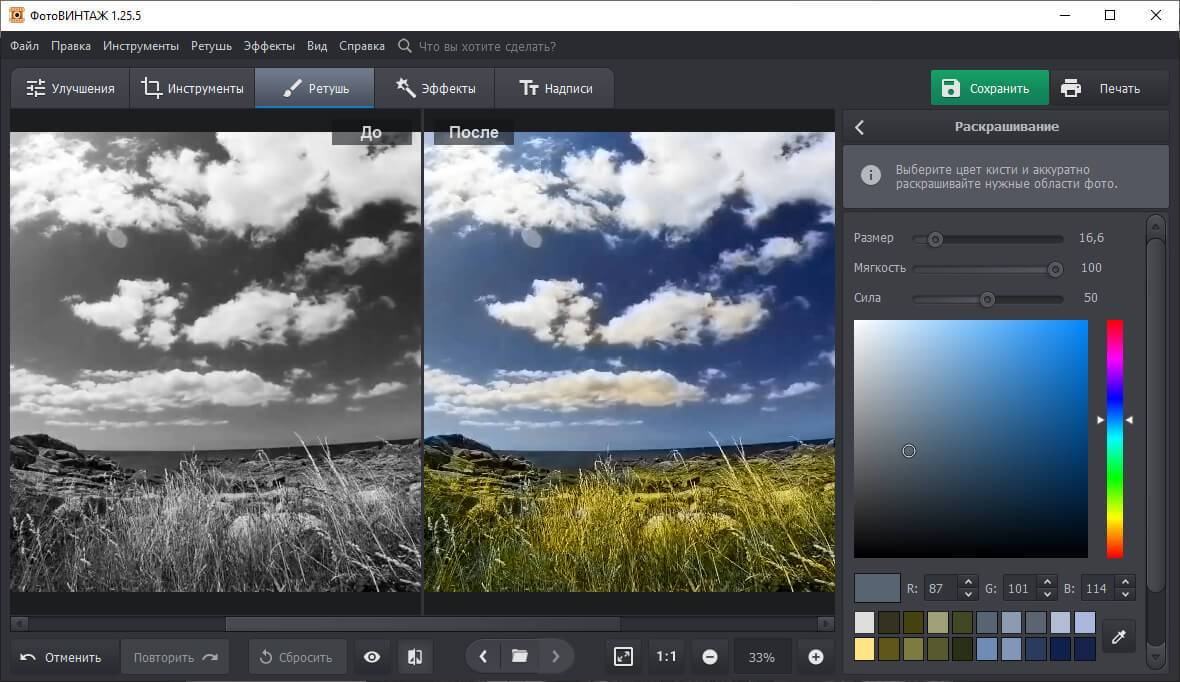Select the light yellow color swatch
The image size is (1180, 682).
coord(864,649)
